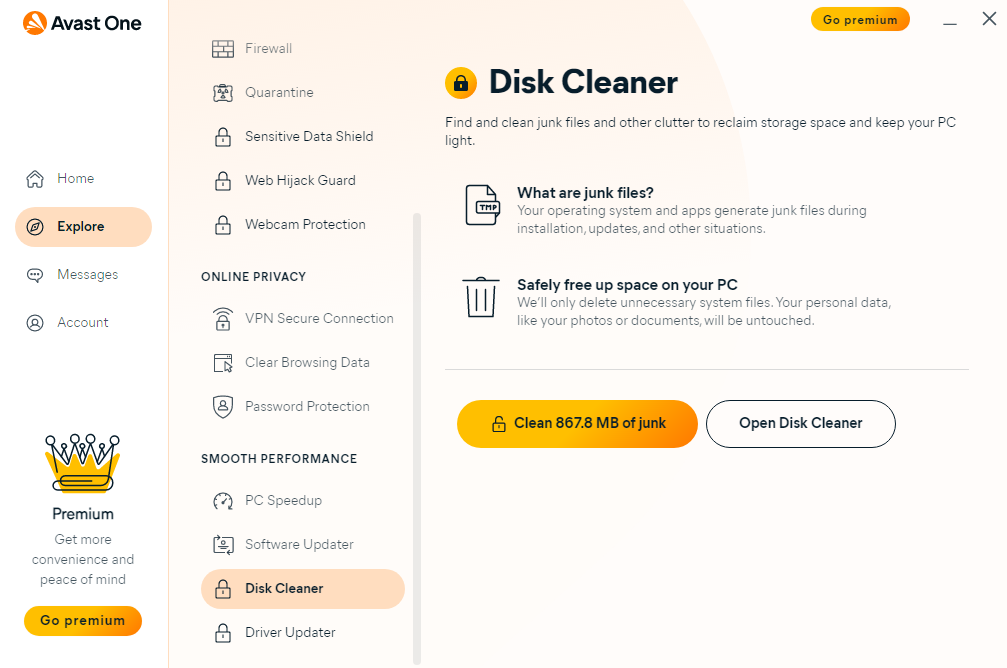
Task: Click the Avast One logo icon
Action: [x=35, y=23]
